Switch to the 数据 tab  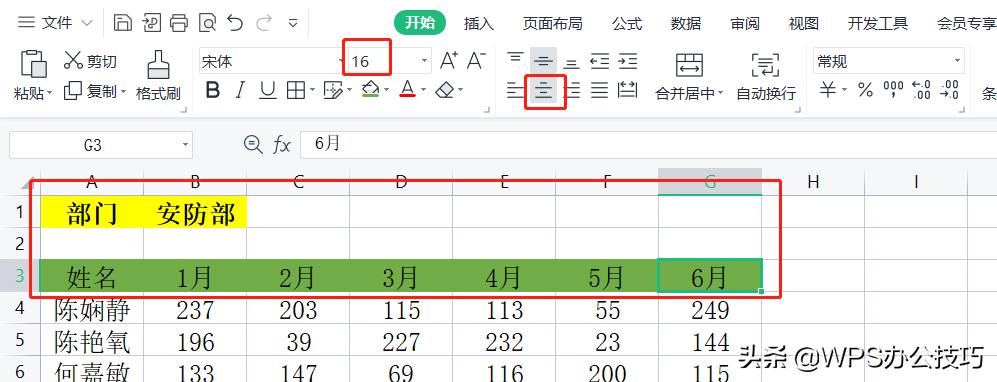tap(686, 24)
